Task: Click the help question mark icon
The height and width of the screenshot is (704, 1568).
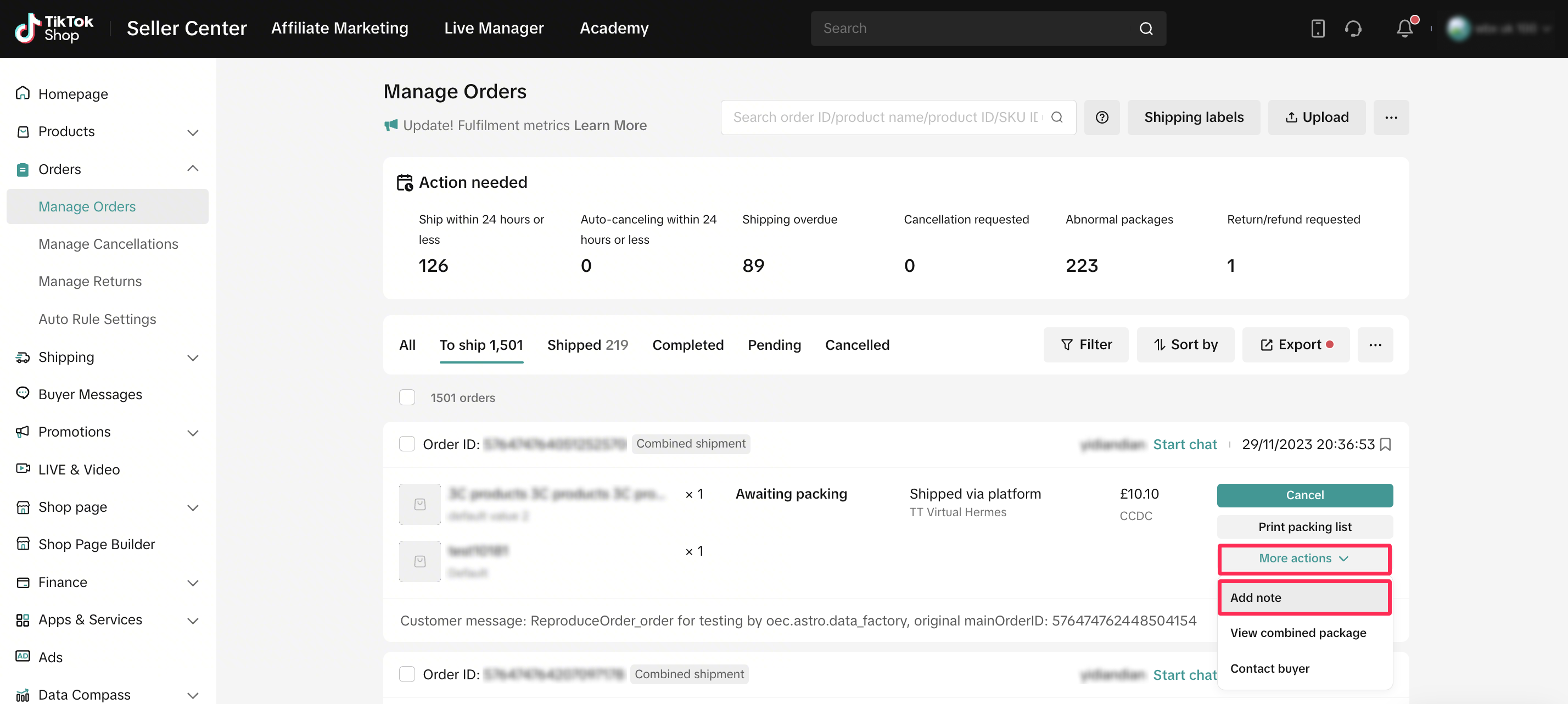Action: [1102, 117]
